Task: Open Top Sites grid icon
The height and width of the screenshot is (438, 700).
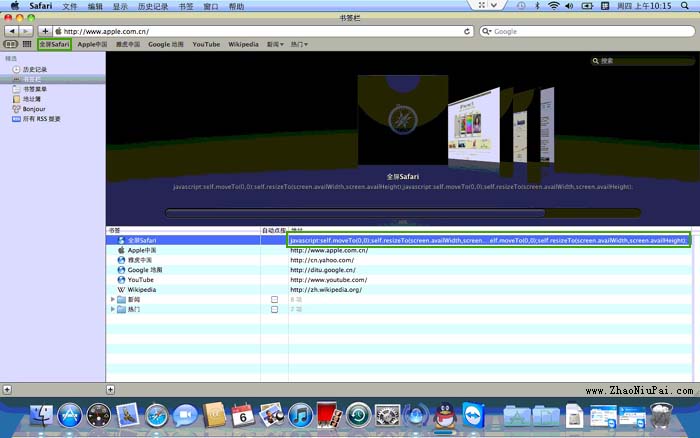Action: tap(27, 44)
